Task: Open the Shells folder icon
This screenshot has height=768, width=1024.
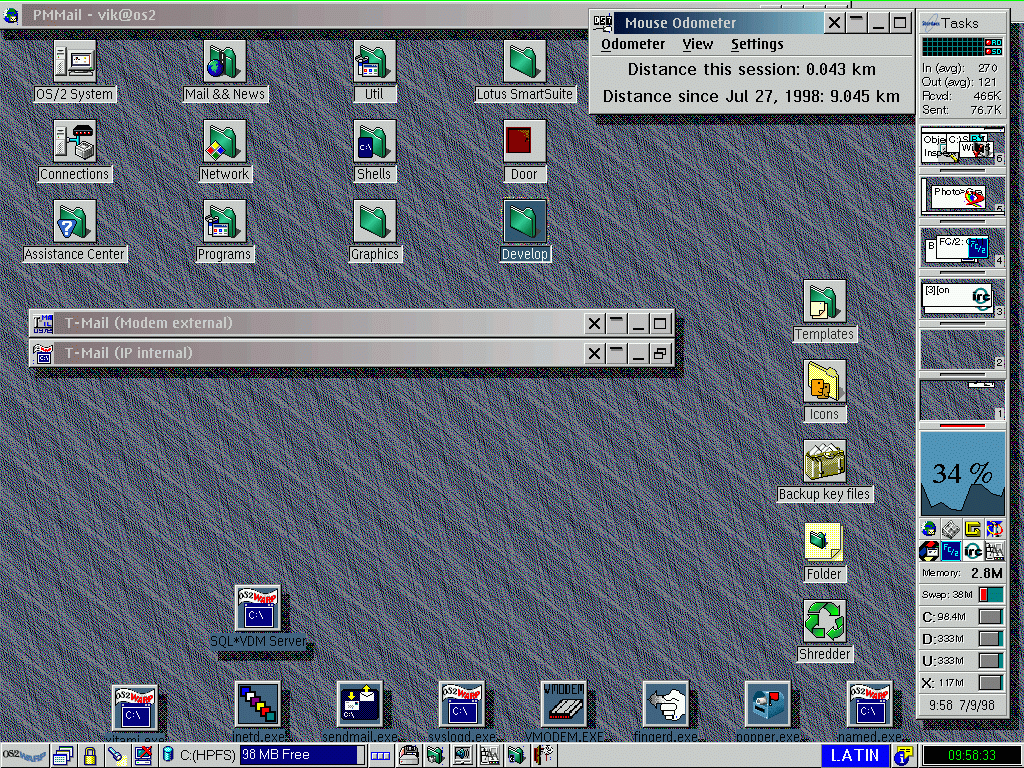Action: click(x=374, y=142)
